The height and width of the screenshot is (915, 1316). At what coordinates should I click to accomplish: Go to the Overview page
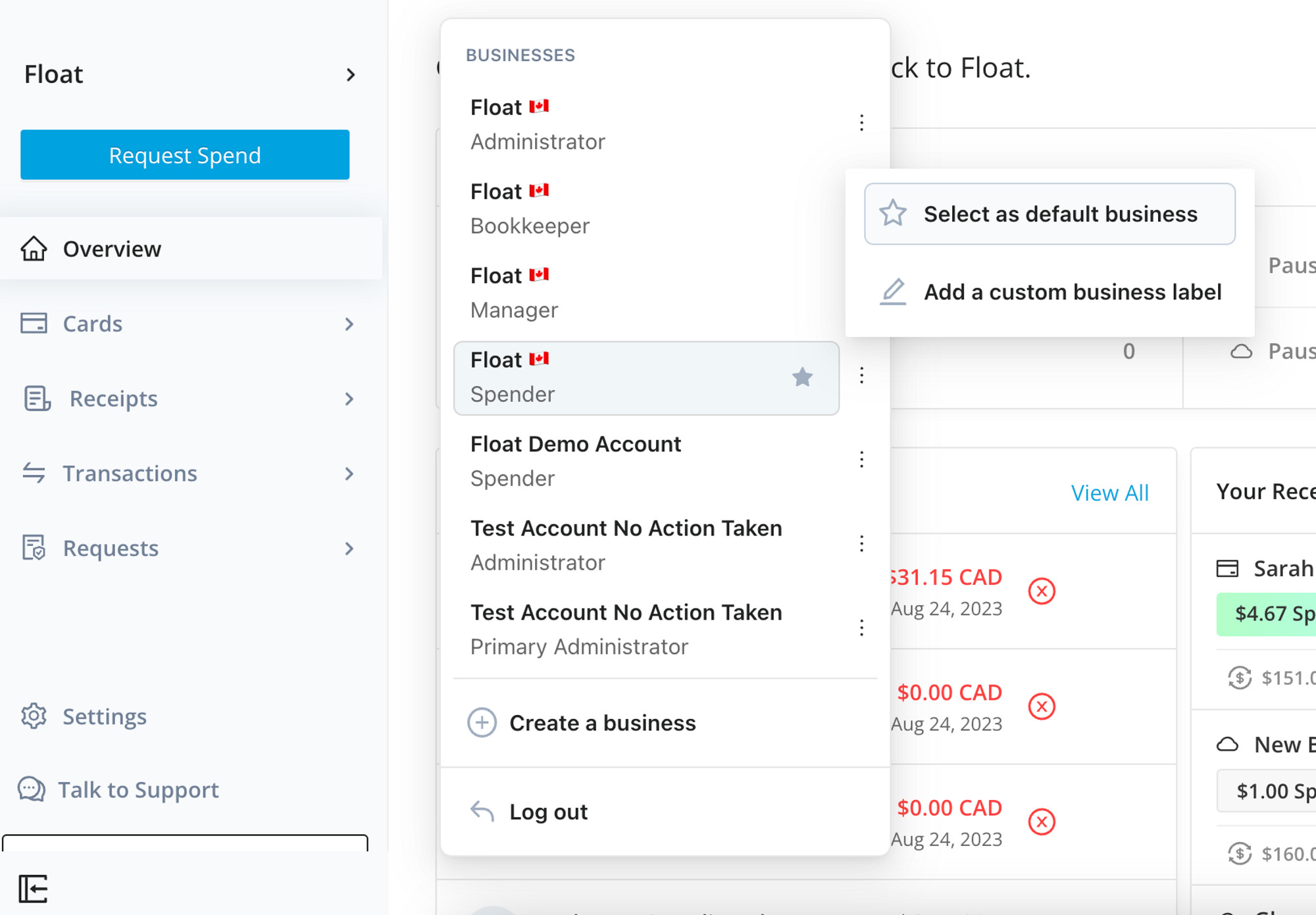click(112, 249)
